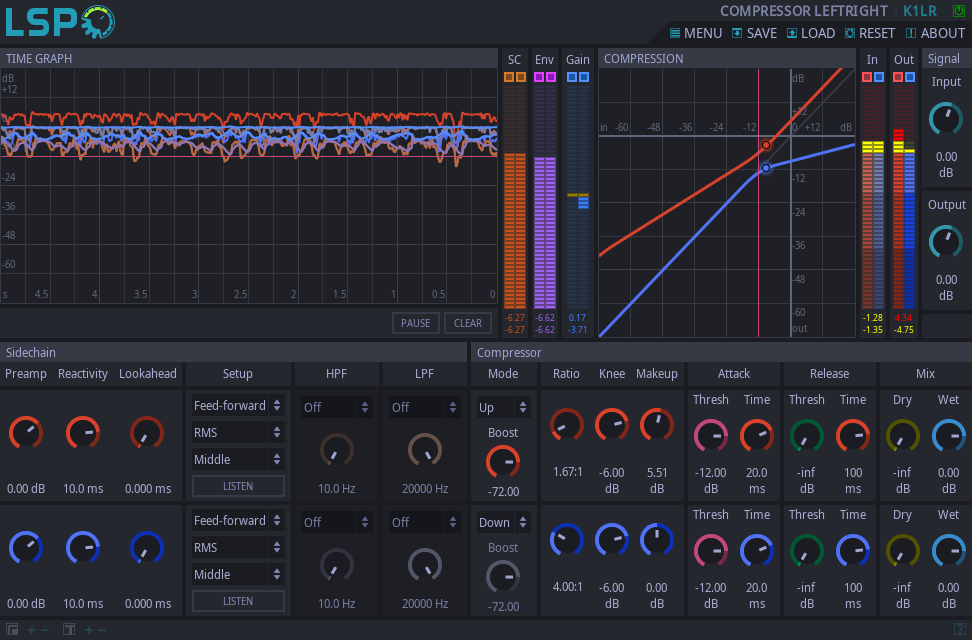Open the MENU item
The height and width of the screenshot is (640, 972).
(x=696, y=33)
